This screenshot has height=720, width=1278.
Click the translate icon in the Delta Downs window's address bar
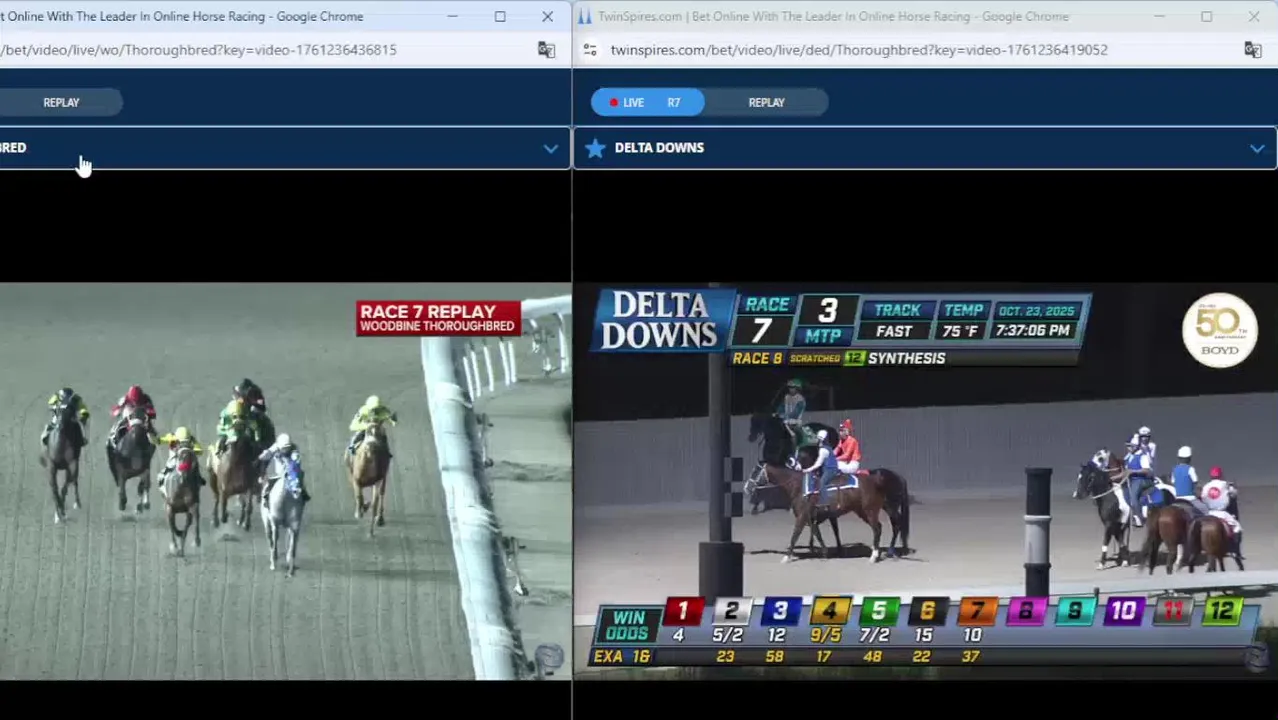pos(1252,50)
